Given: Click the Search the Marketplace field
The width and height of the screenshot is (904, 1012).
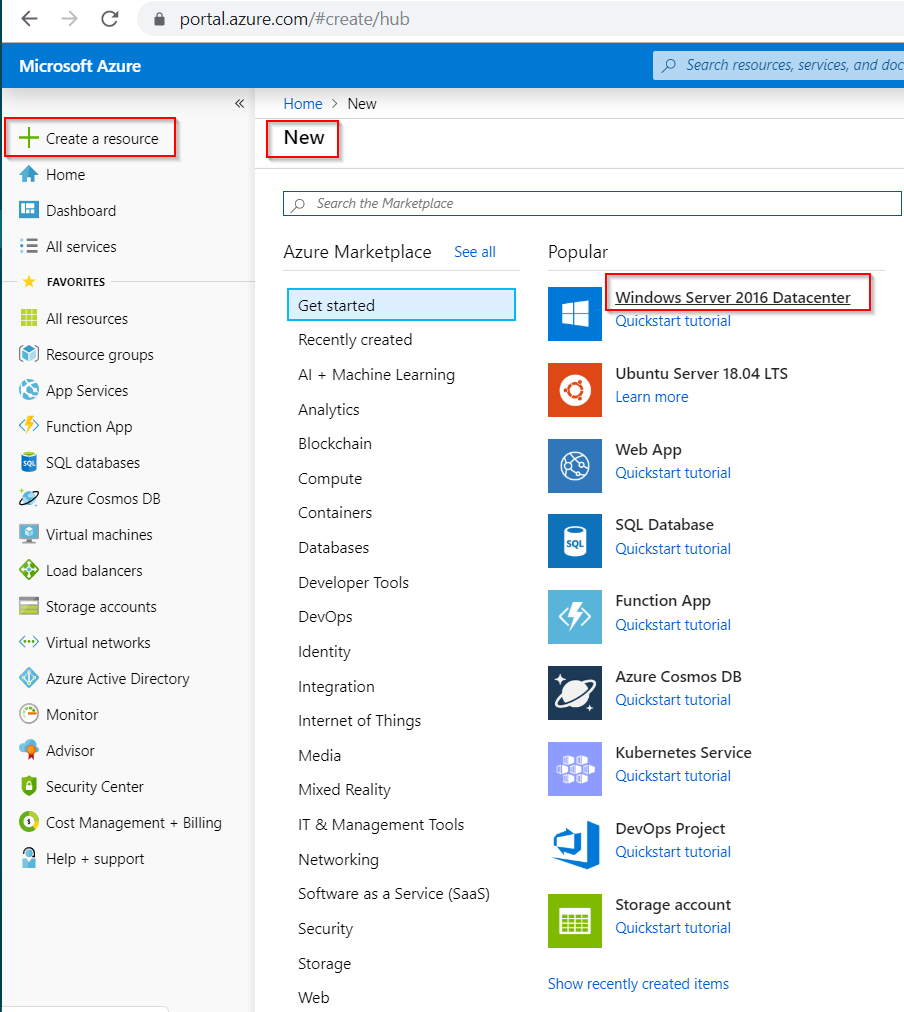Looking at the screenshot, I should 592,203.
